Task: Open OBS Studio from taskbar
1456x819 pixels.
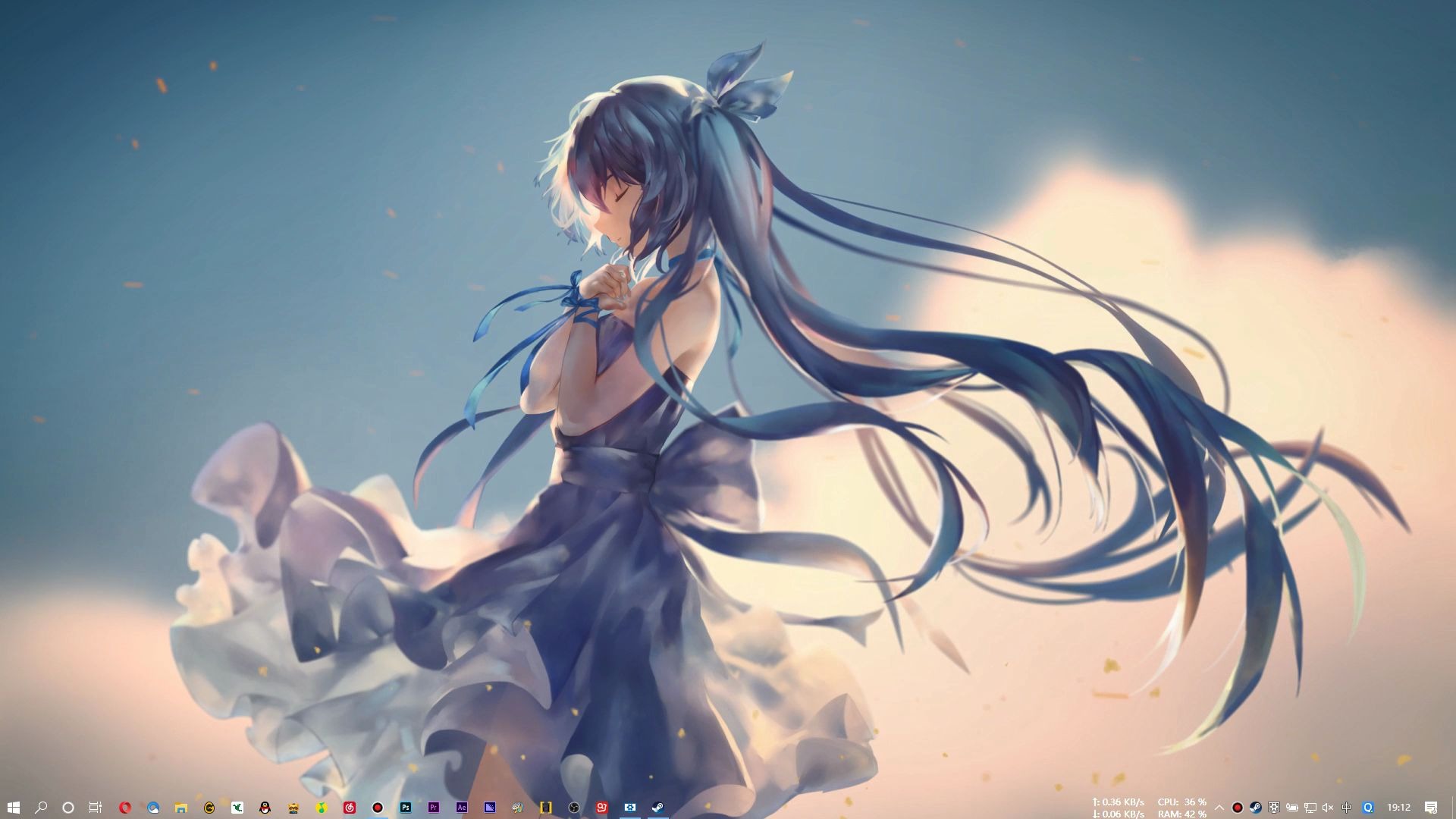Action: click(x=574, y=808)
